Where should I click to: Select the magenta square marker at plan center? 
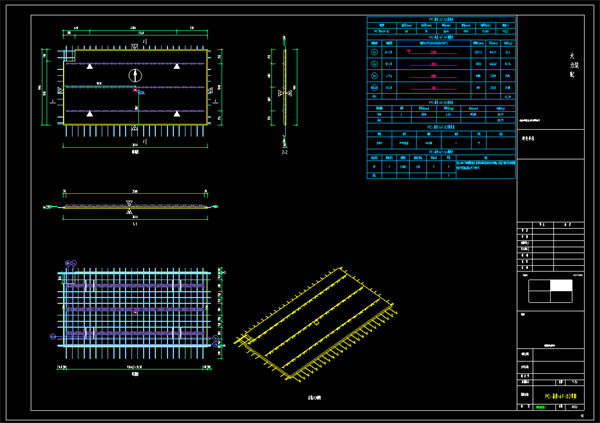[x=135, y=90]
